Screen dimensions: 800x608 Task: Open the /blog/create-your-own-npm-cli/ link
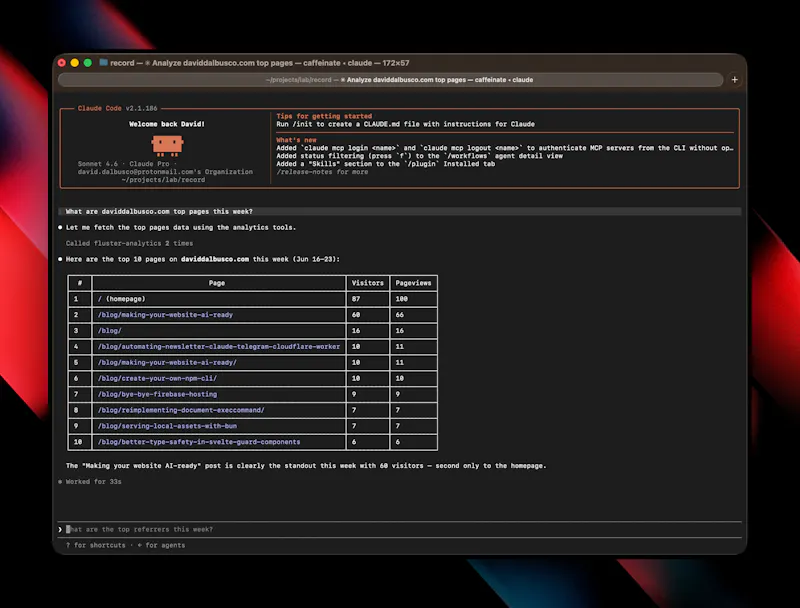[x=157, y=378]
